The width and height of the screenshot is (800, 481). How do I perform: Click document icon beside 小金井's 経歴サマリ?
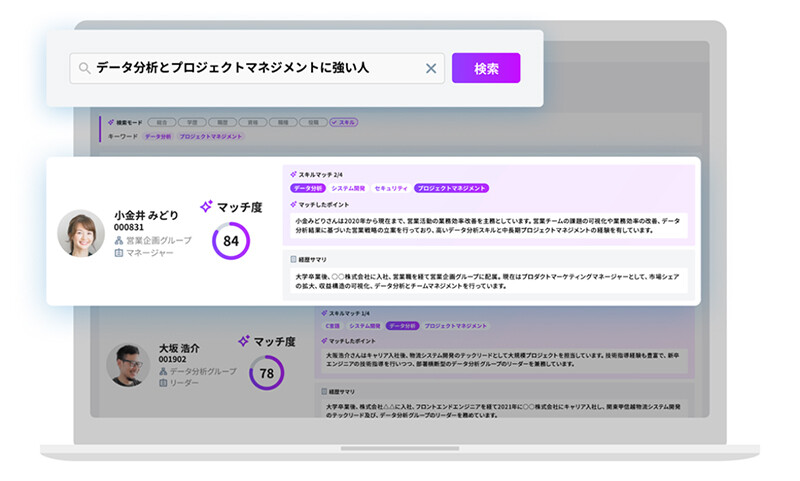tap(293, 259)
